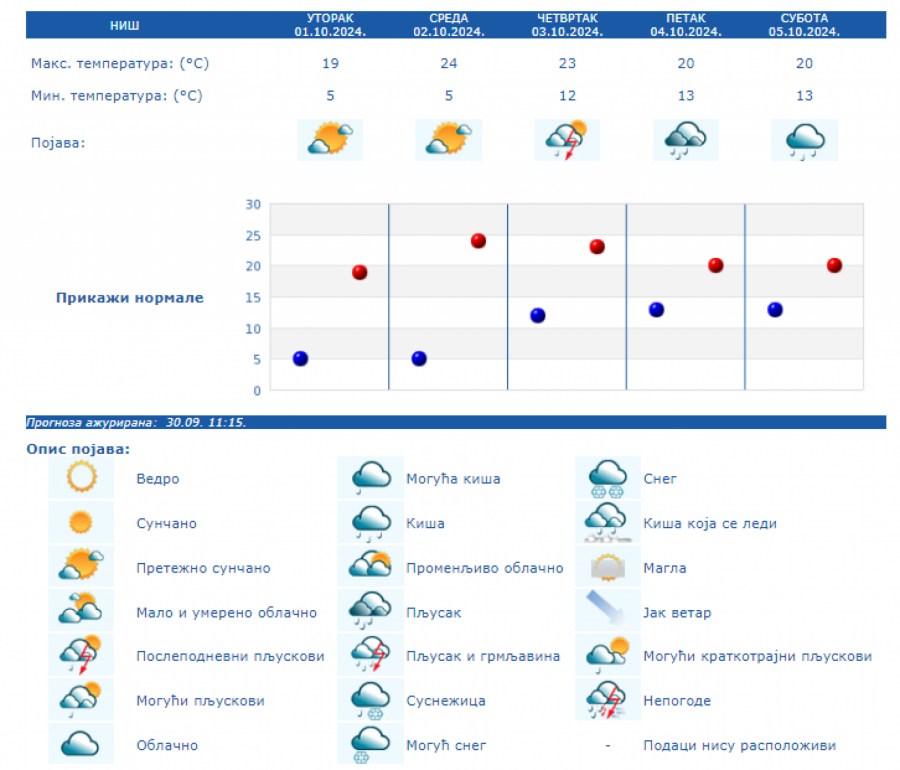This screenshot has height=770, width=900.
Task: Click the legend icon for Суснежица
Action: [x=370, y=700]
